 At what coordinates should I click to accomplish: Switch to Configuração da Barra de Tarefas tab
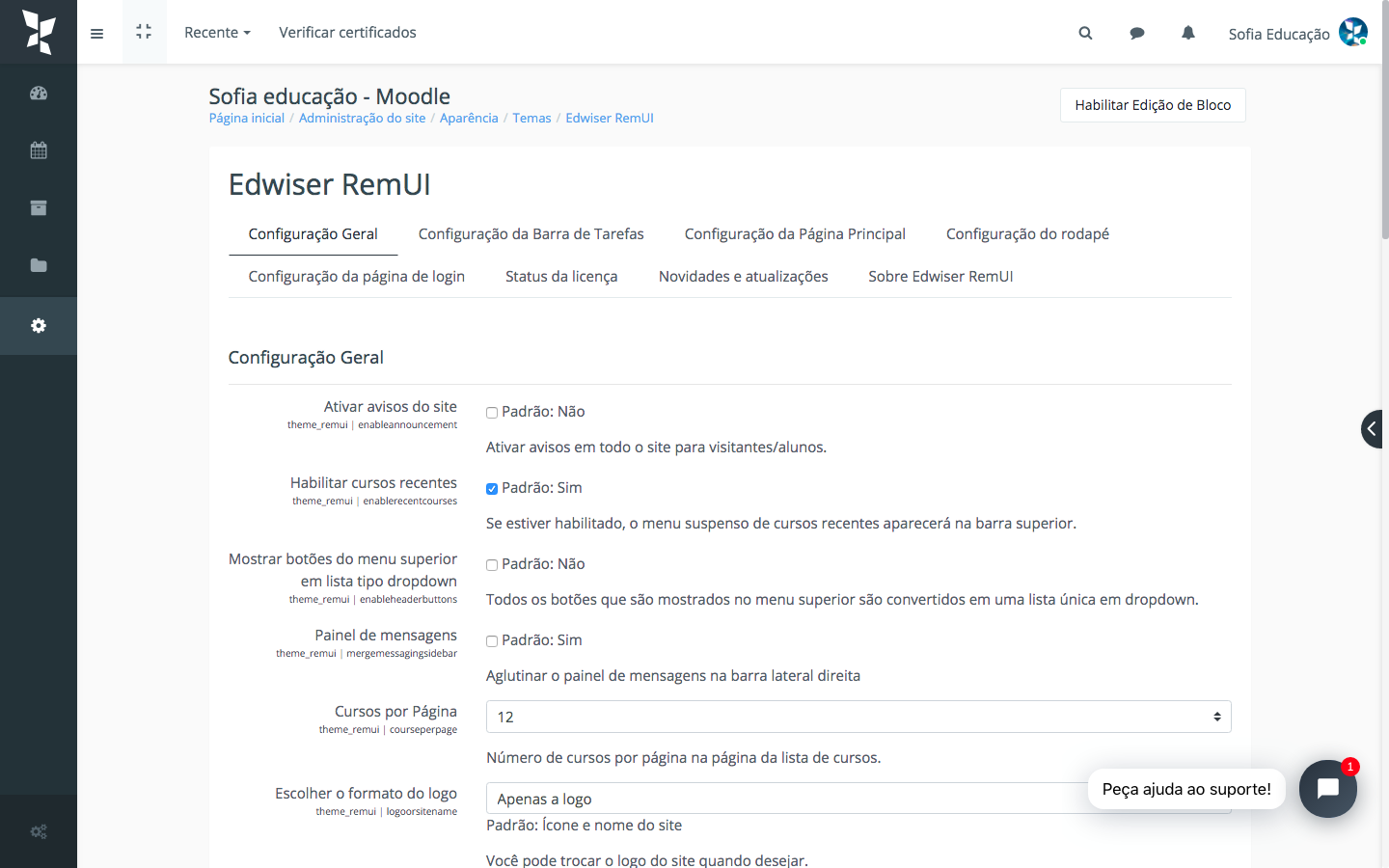pos(531,233)
